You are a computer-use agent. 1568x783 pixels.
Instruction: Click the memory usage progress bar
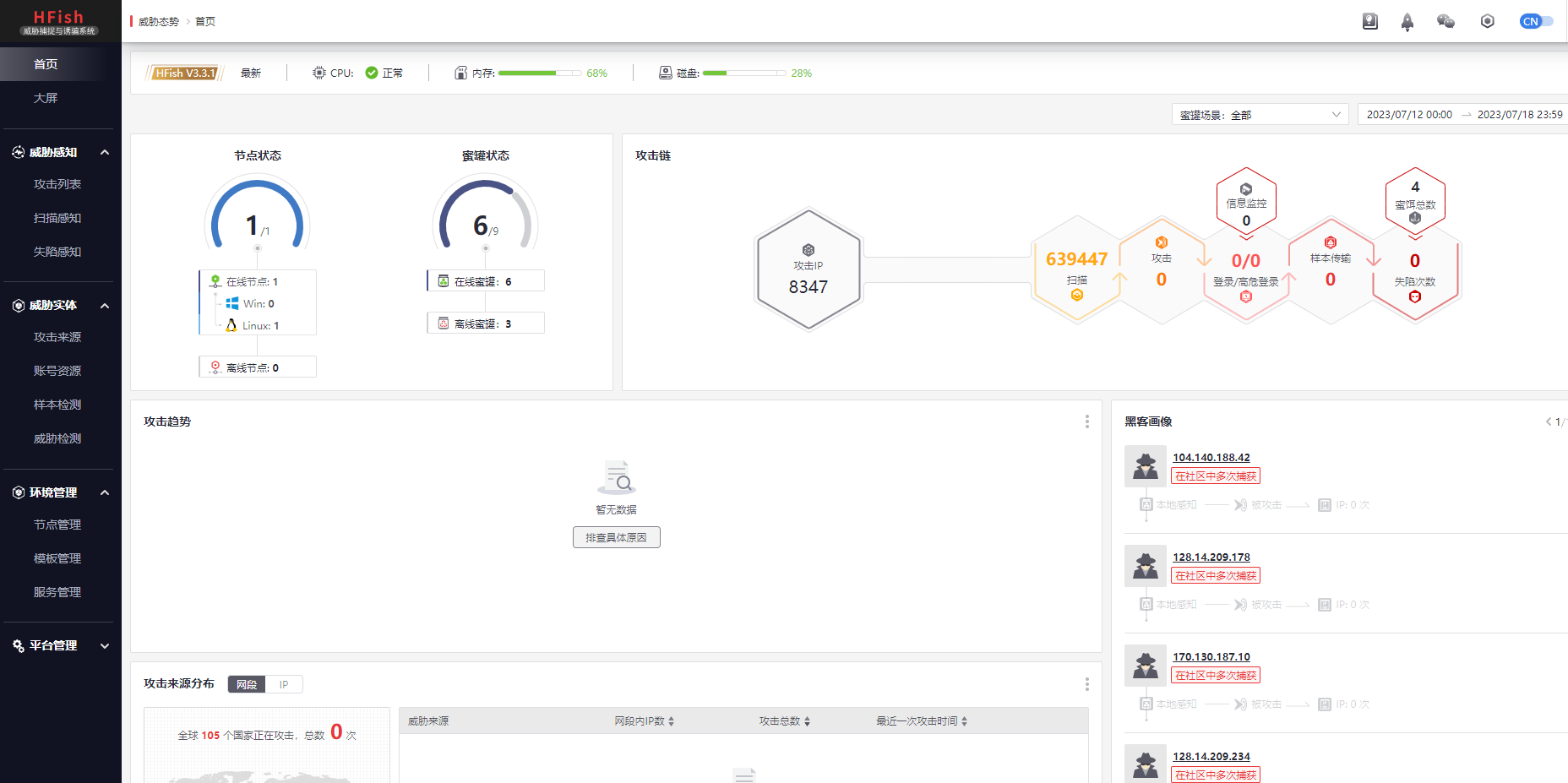(x=540, y=73)
